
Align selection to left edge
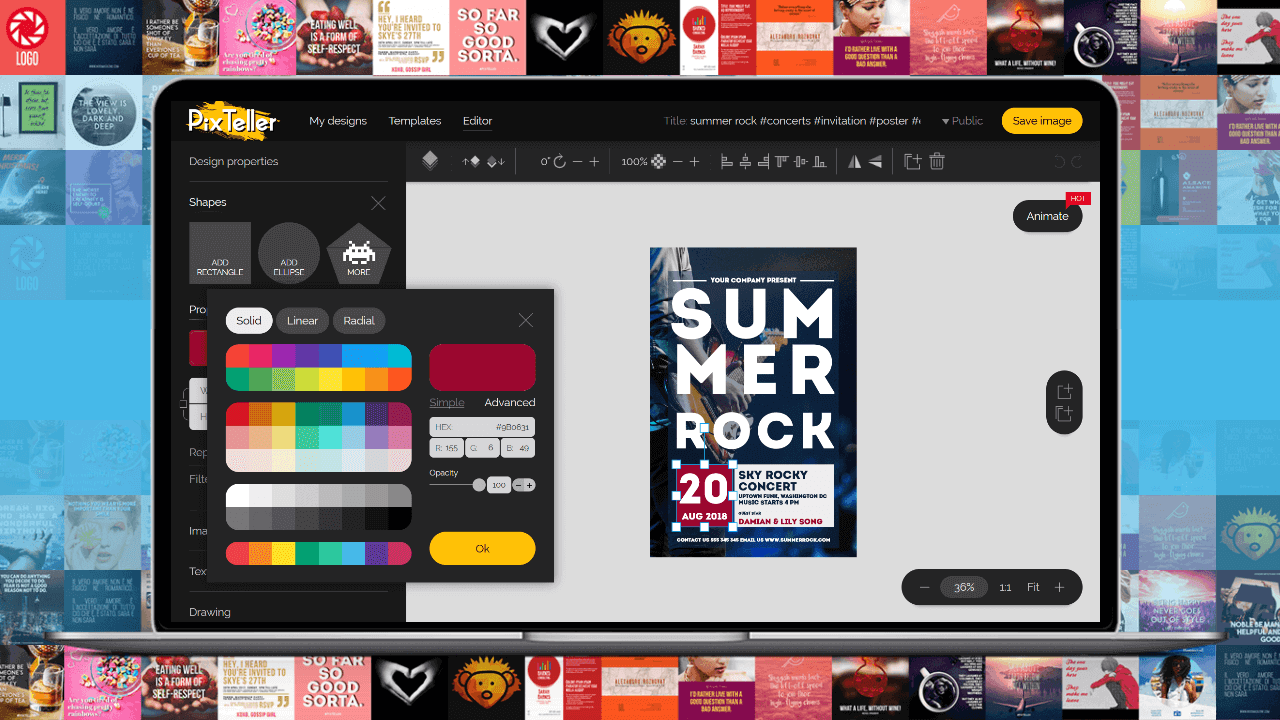pos(727,161)
